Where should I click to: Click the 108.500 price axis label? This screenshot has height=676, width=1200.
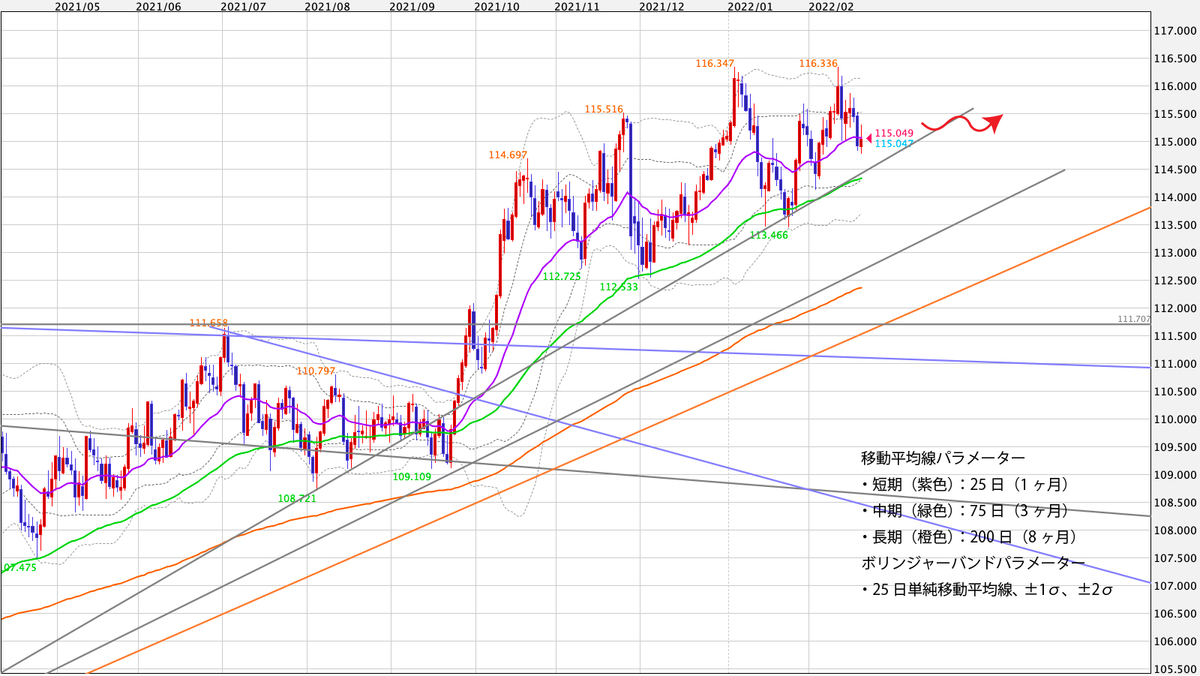[x=1174, y=502]
